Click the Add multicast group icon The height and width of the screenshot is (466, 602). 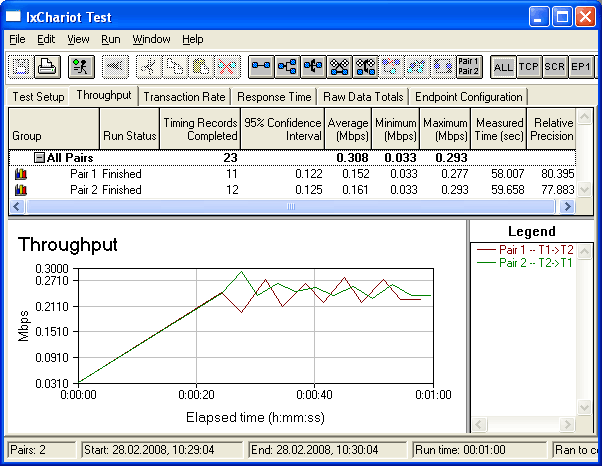click(x=287, y=67)
